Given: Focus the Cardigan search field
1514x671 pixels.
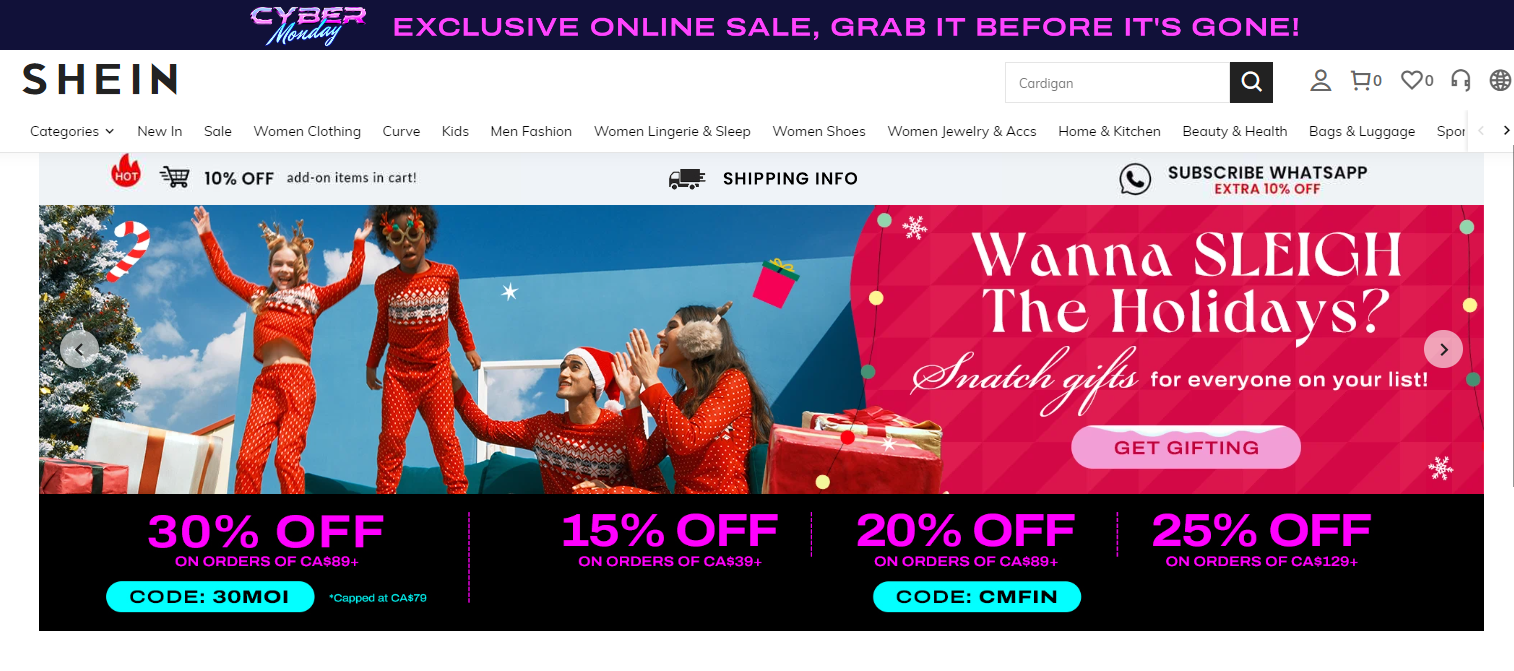Looking at the screenshot, I should [1117, 83].
